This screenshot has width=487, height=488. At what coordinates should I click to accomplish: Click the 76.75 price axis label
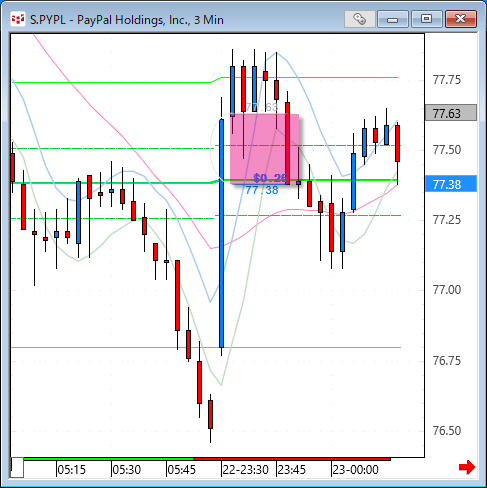coord(447,361)
